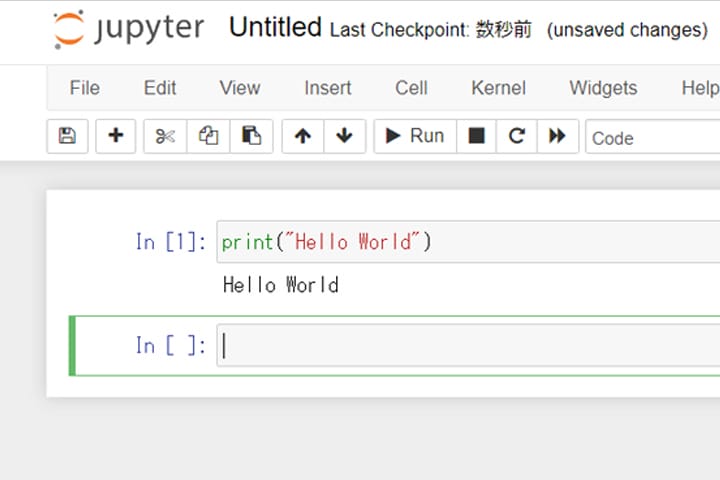The image size is (720, 480).
Task: Open the File menu
Action: 84,88
